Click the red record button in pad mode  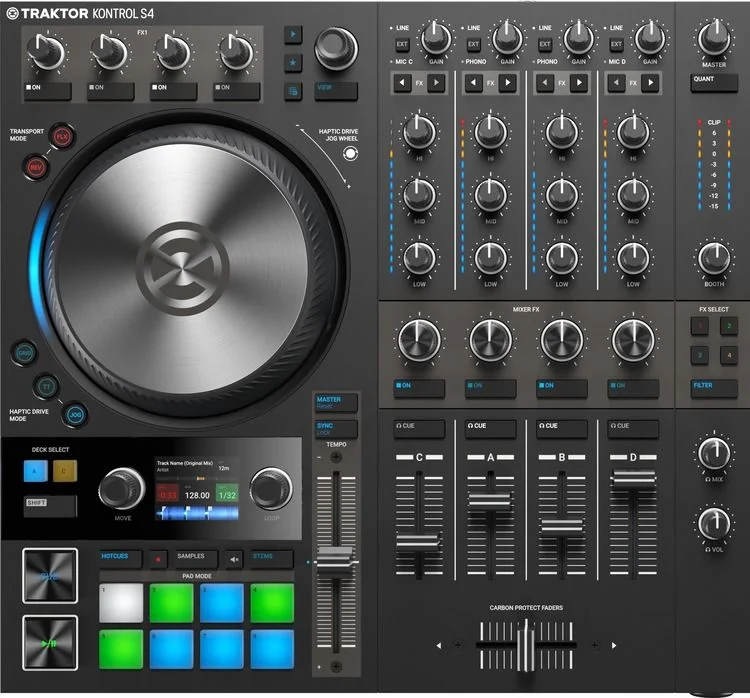tap(158, 559)
